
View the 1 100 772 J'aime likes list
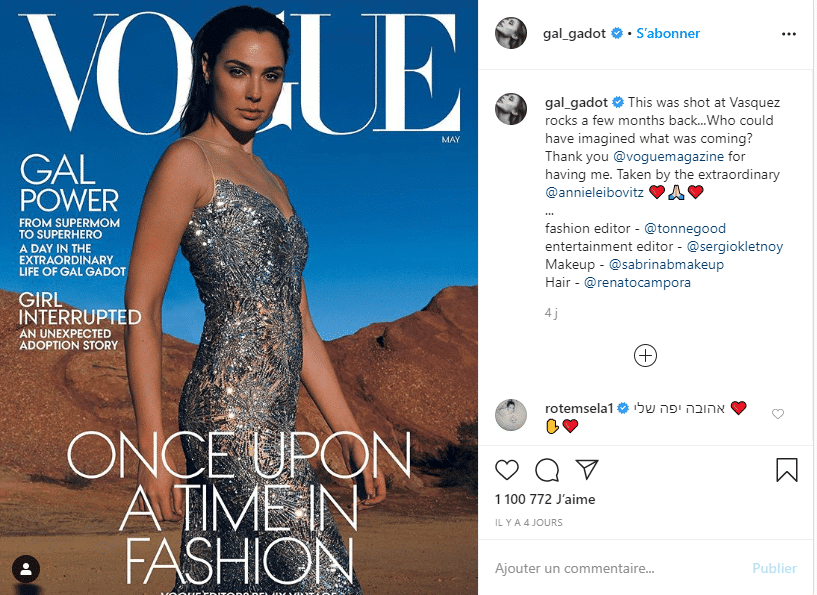(x=545, y=499)
